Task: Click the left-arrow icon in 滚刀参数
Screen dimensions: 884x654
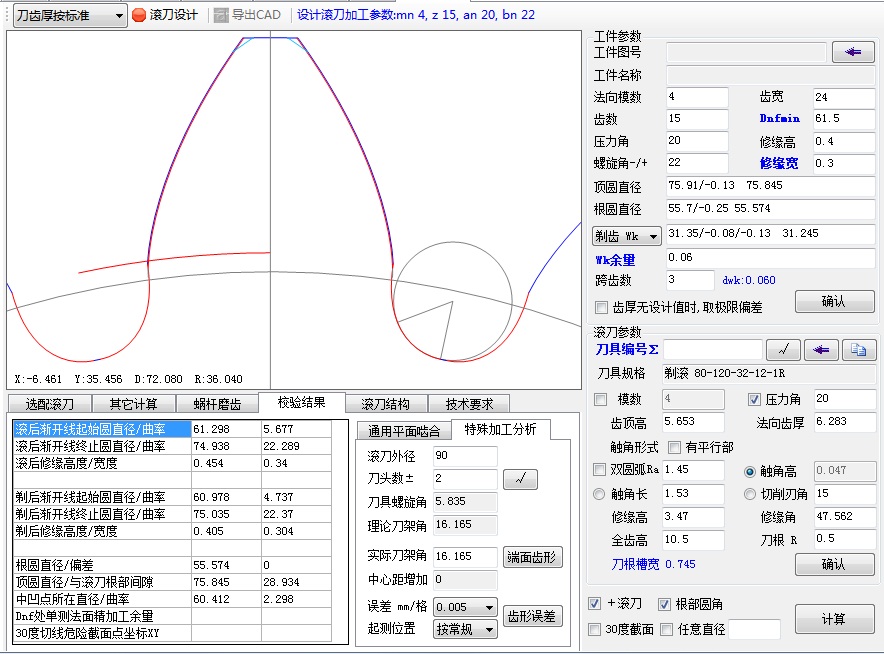Action: click(821, 350)
